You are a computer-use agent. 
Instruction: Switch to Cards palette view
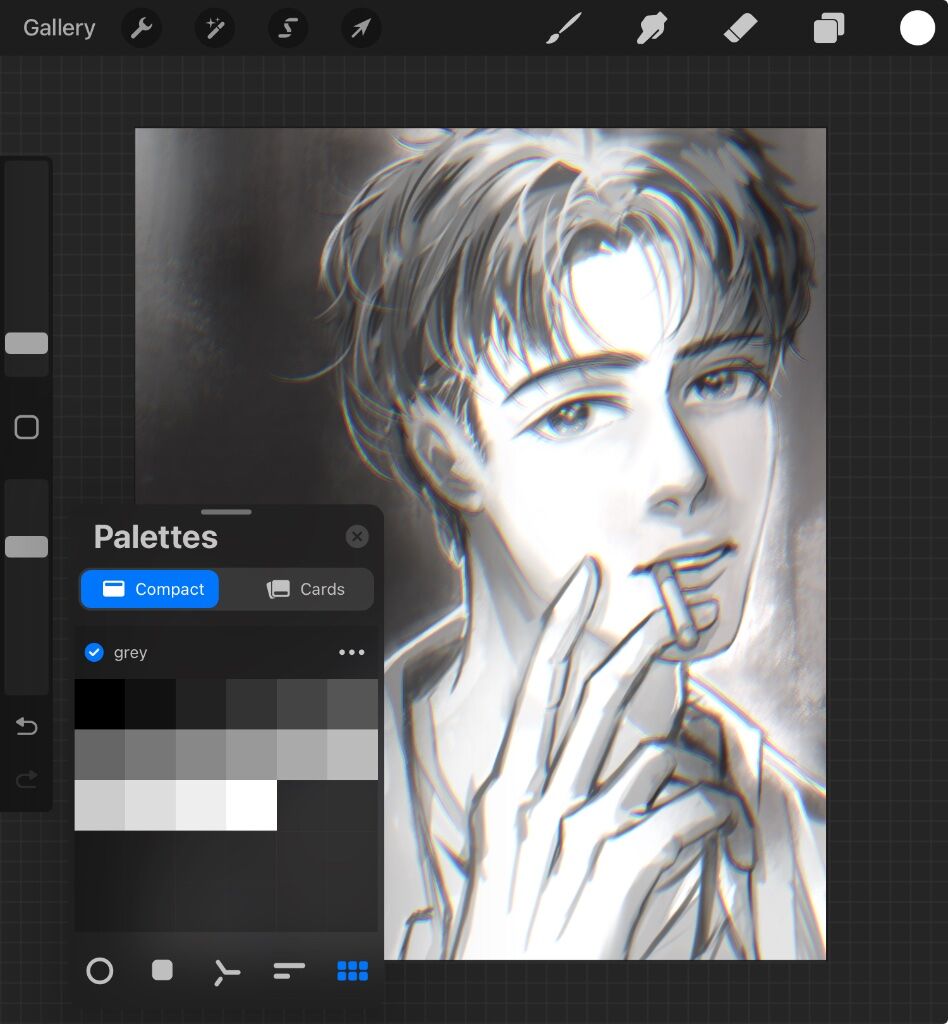(x=304, y=589)
